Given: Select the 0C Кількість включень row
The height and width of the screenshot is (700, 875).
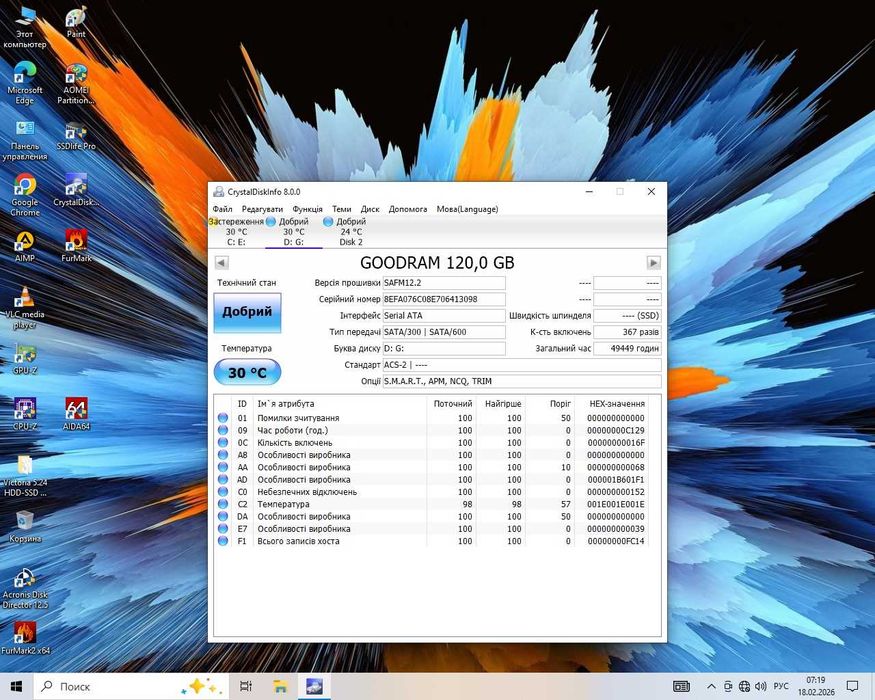Looking at the screenshot, I should (x=431, y=443).
